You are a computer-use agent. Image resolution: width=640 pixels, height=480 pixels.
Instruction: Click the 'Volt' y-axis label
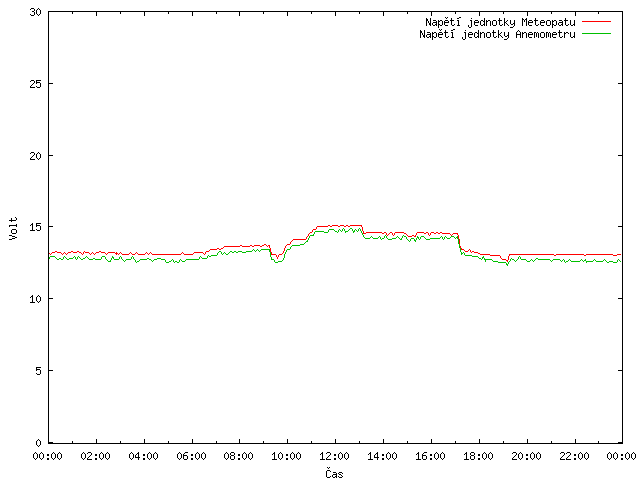tap(13, 228)
